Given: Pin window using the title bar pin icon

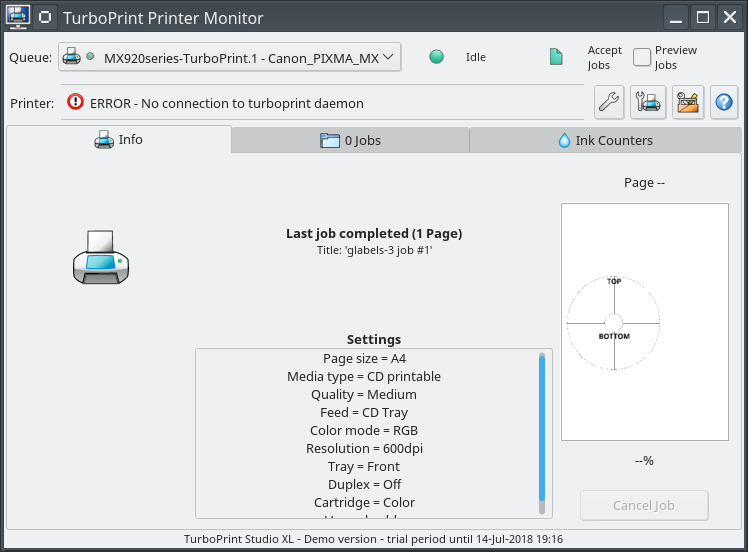Looking at the screenshot, I should [46, 17].
